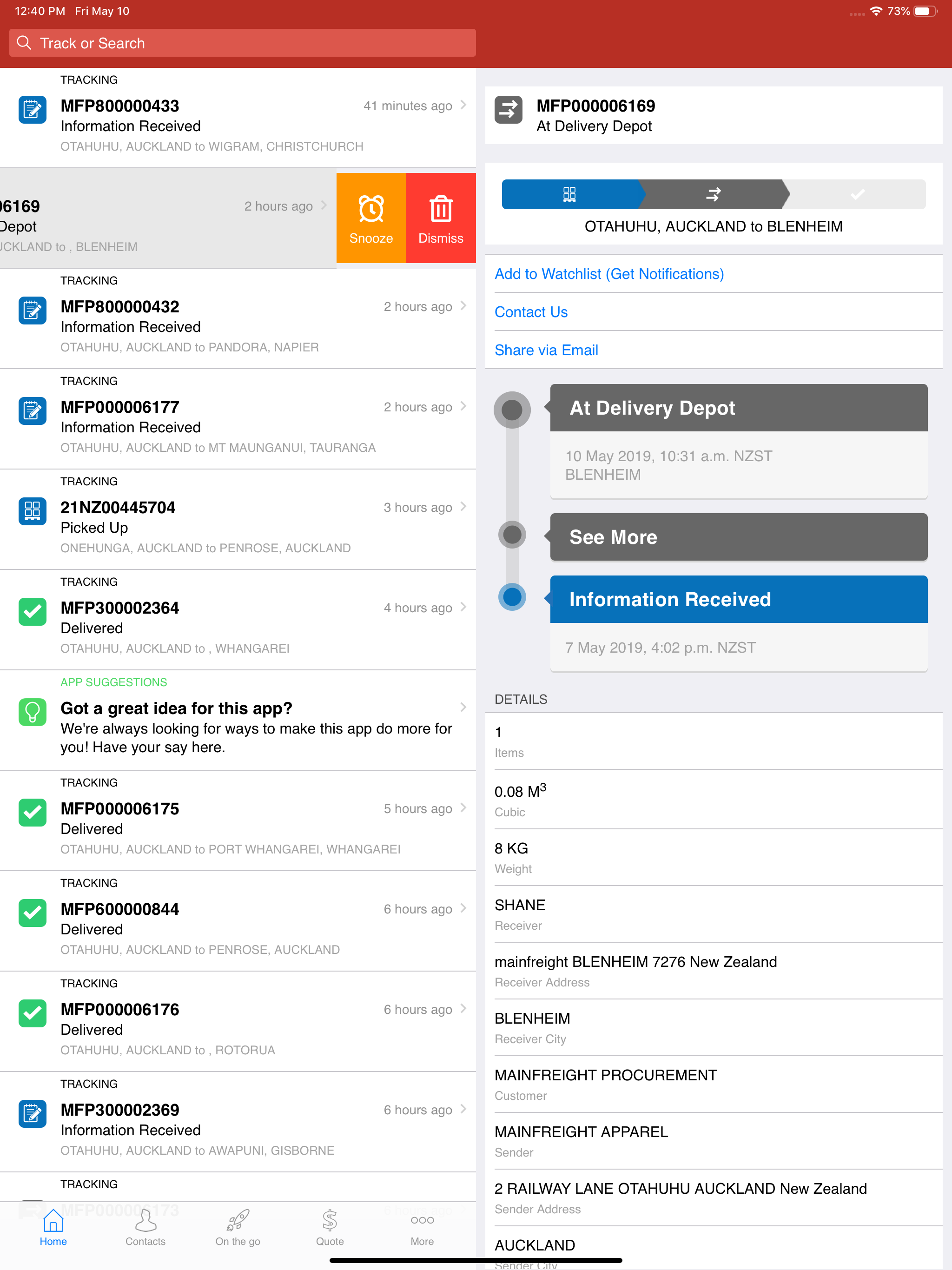Tap the battery status icon
This screenshot has height=1270, width=952.
tap(926, 11)
